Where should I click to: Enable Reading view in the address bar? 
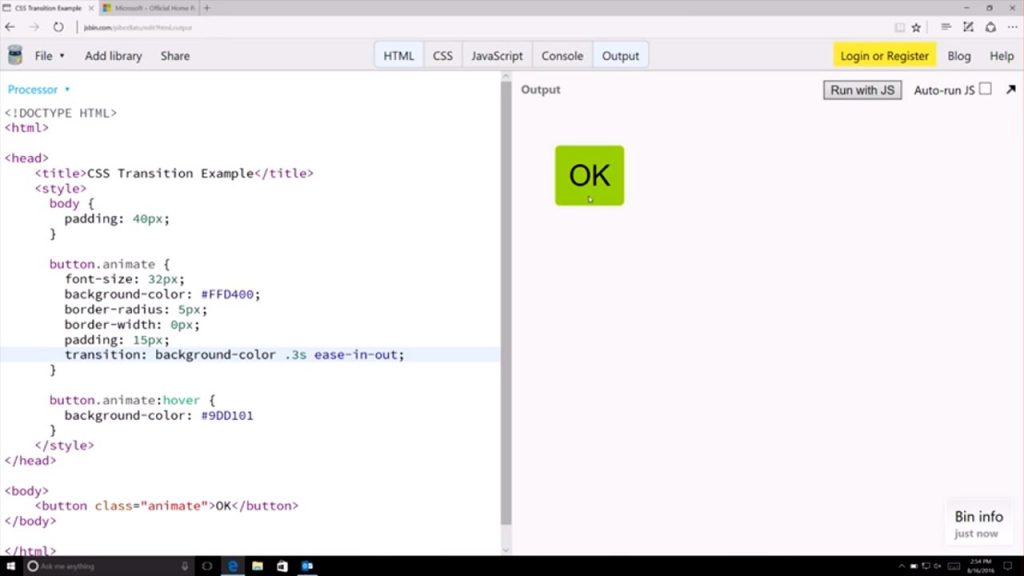[901, 27]
